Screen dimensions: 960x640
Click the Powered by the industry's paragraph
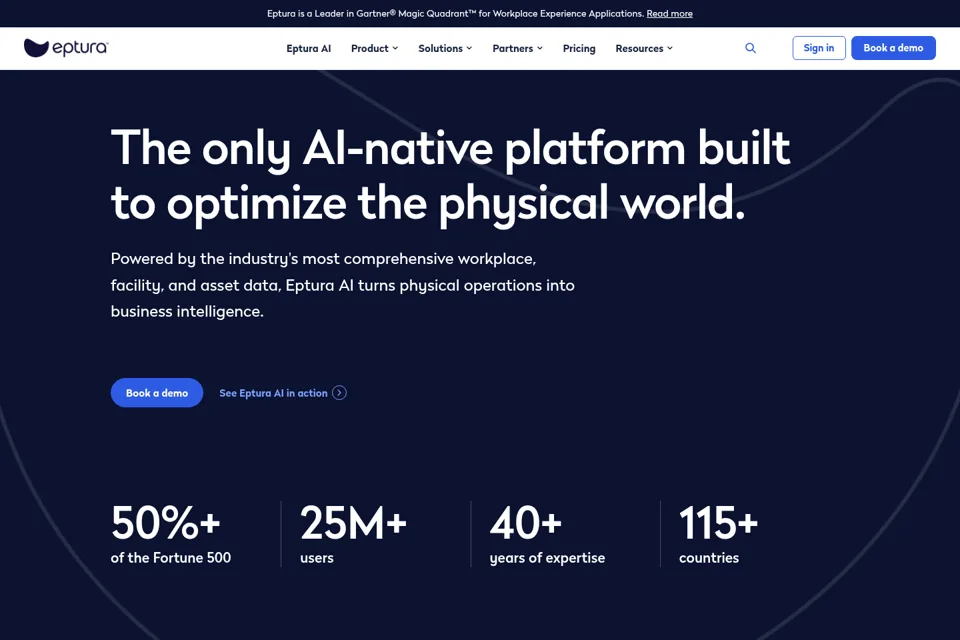pyautogui.click(x=342, y=285)
